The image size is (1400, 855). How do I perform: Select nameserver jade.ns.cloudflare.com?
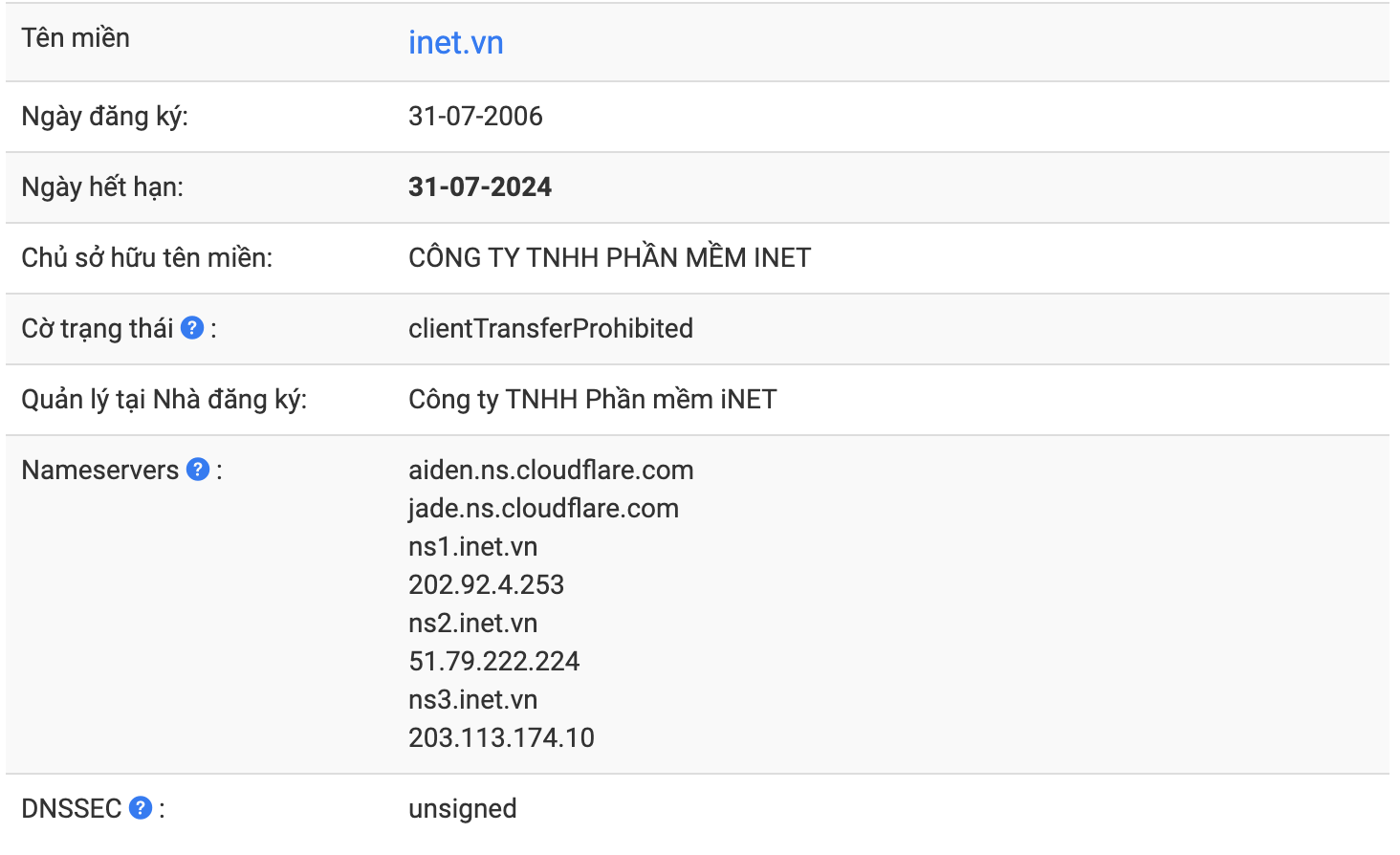tap(543, 508)
